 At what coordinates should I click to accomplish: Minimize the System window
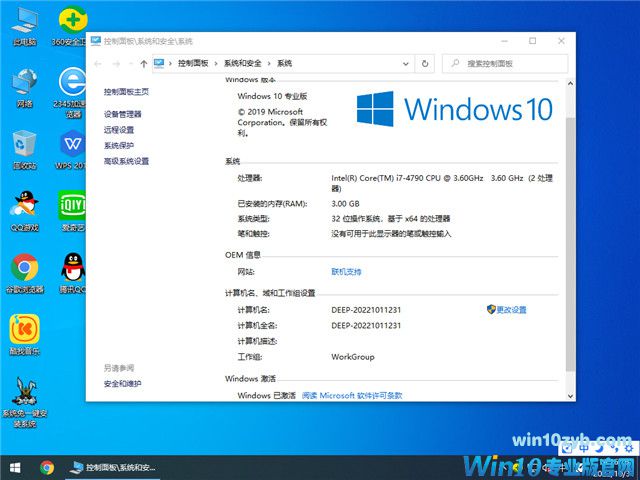[504, 41]
